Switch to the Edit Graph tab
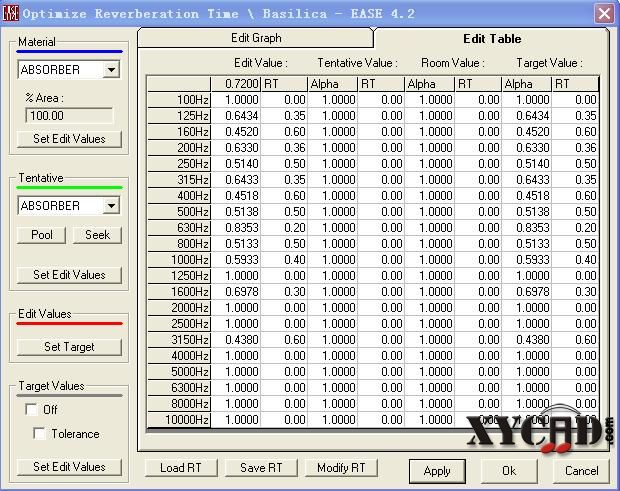The width and height of the screenshot is (620, 491). [x=256, y=38]
